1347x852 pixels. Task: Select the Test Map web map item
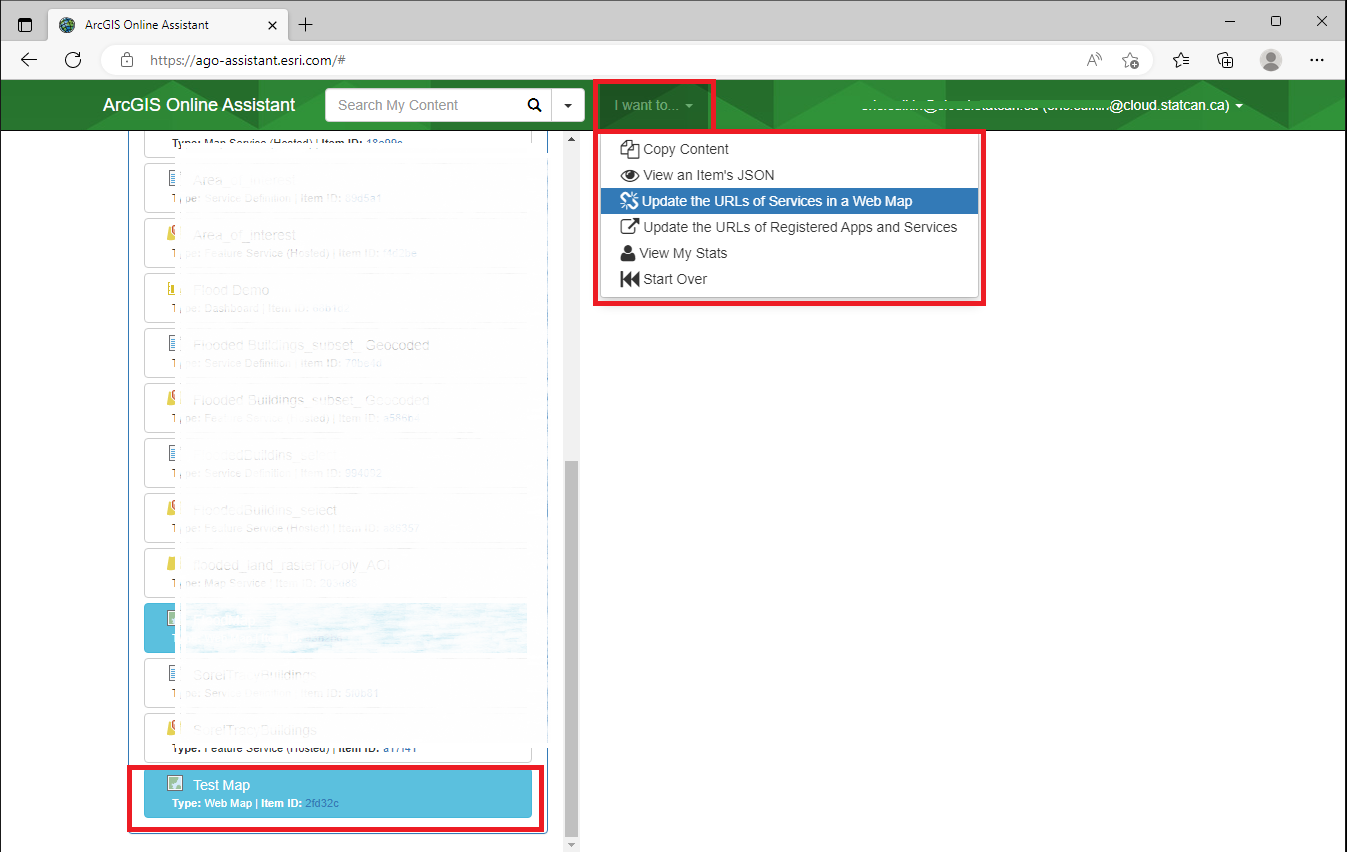(x=338, y=794)
